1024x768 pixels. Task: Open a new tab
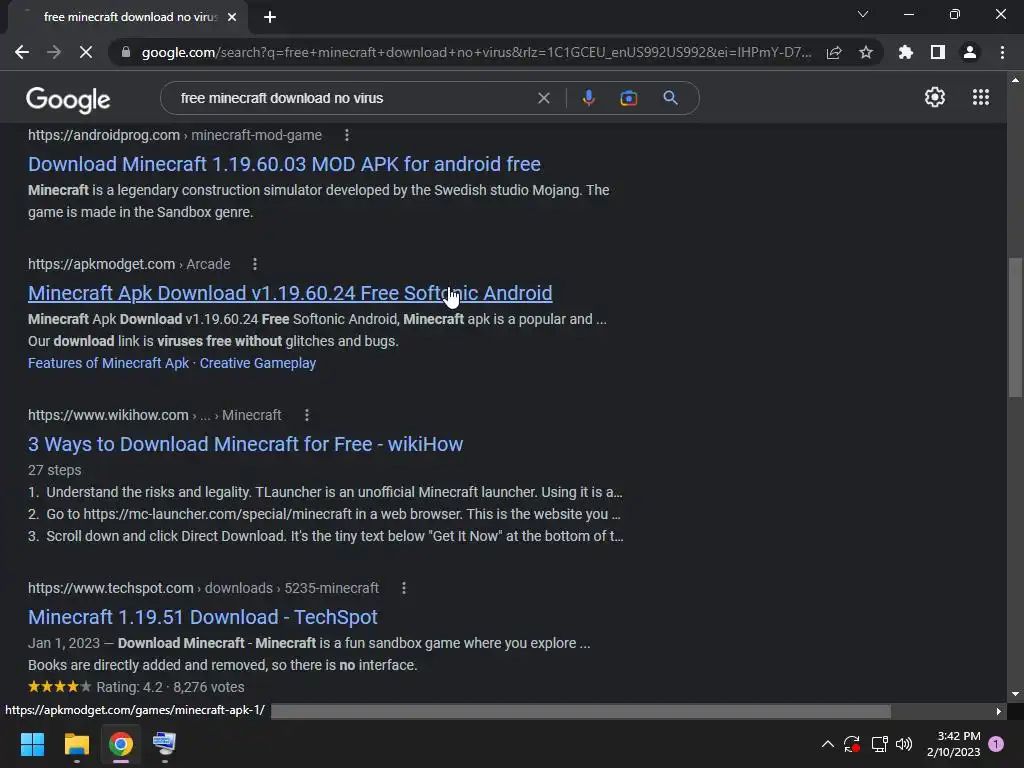point(270,17)
